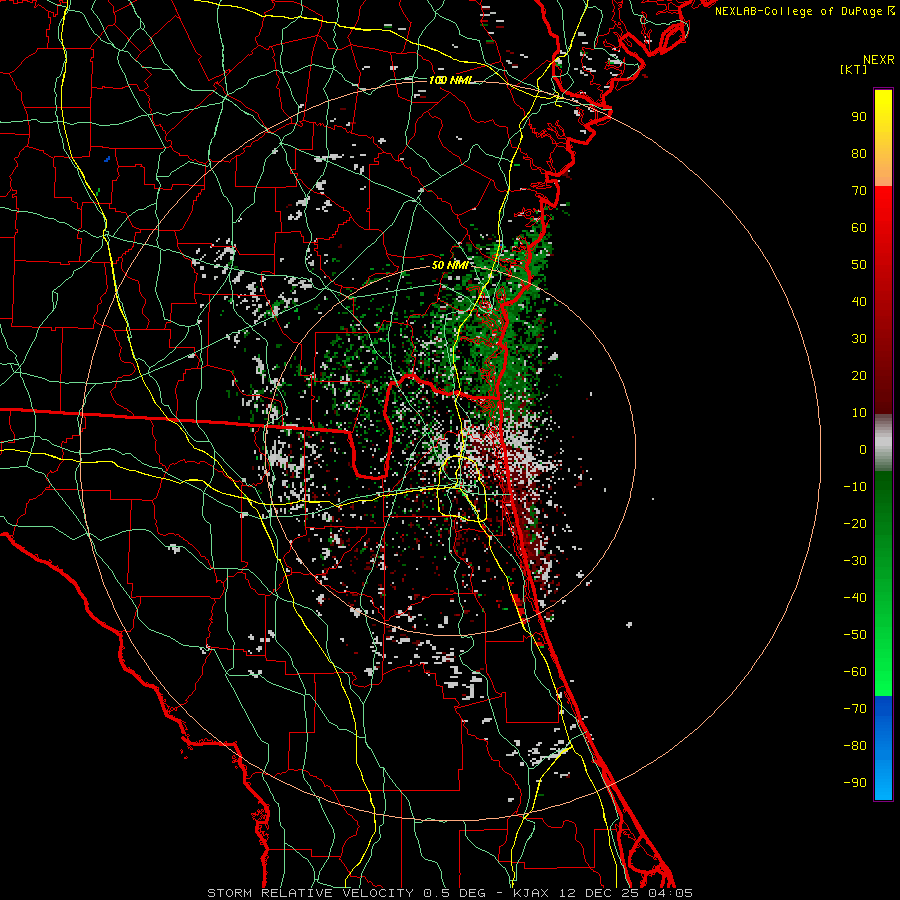Click the -80 value on velocity scale
The image size is (900, 900).
point(855,746)
